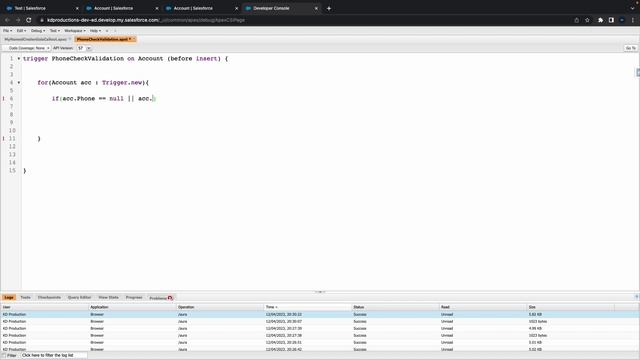This screenshot has width=640, height=360.
Task: Open the Test menu
Action: (x=55, y=31)
